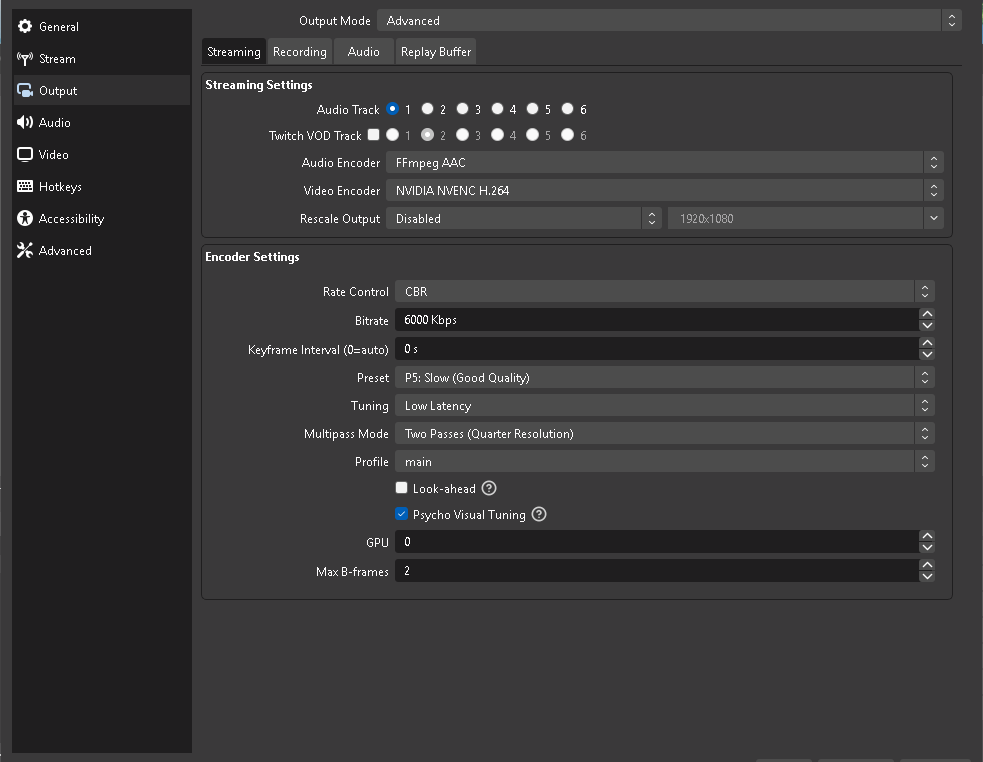The image size is (983, 762).
Task: Open the Rate Control dropdown
Action: tap(665, 292)
